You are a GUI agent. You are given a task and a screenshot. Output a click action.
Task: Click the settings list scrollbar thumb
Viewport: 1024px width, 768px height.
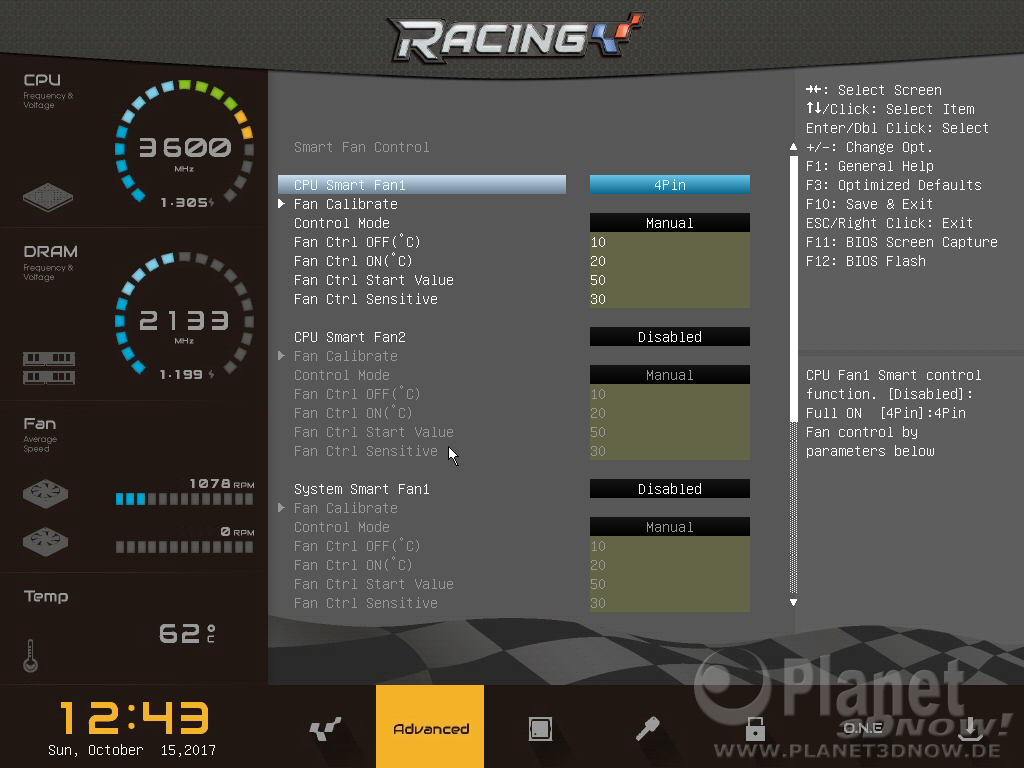click(x=793, y=289)
